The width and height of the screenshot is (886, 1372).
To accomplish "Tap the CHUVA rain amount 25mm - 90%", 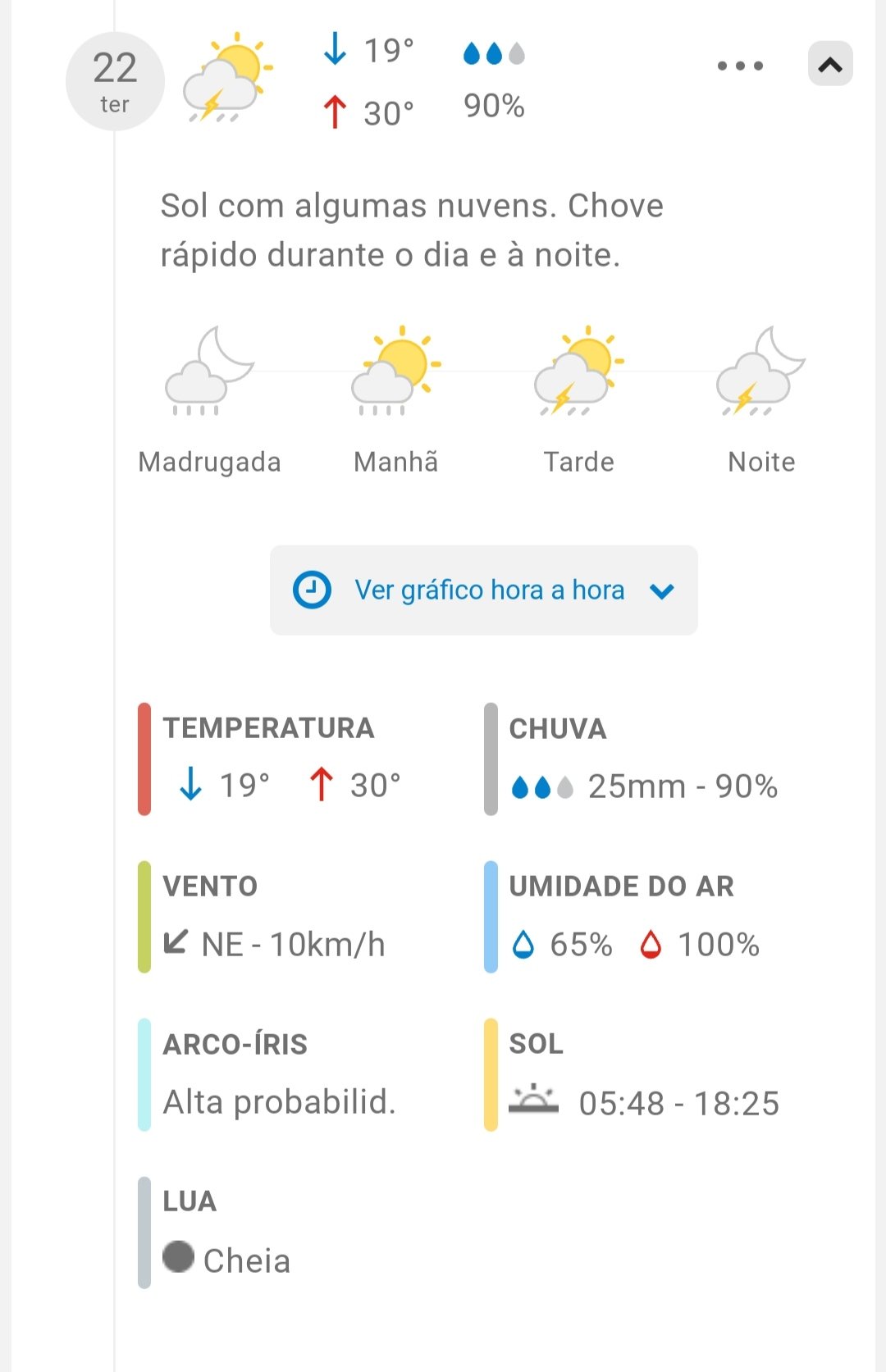I will (683, 786).
